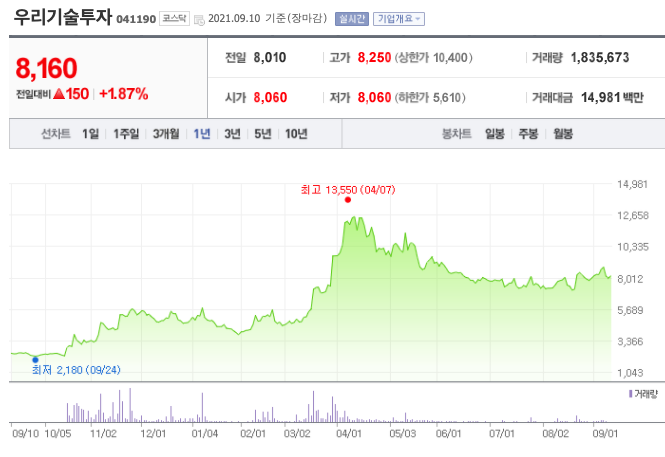Image resolution: width=665 pixels, height=457 pixels.
Task: Click the 04/01 x-axis date label
Action: point(349,434)
